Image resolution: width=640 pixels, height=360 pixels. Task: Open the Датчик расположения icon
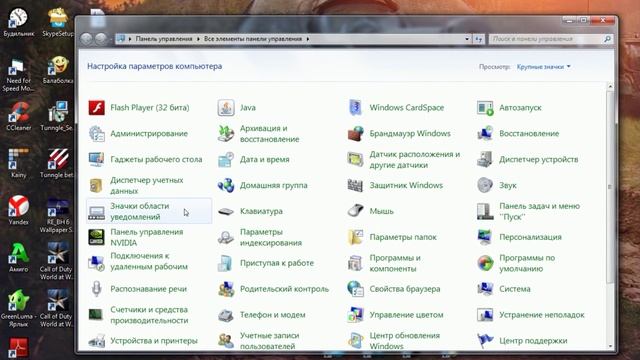[356, 160]
